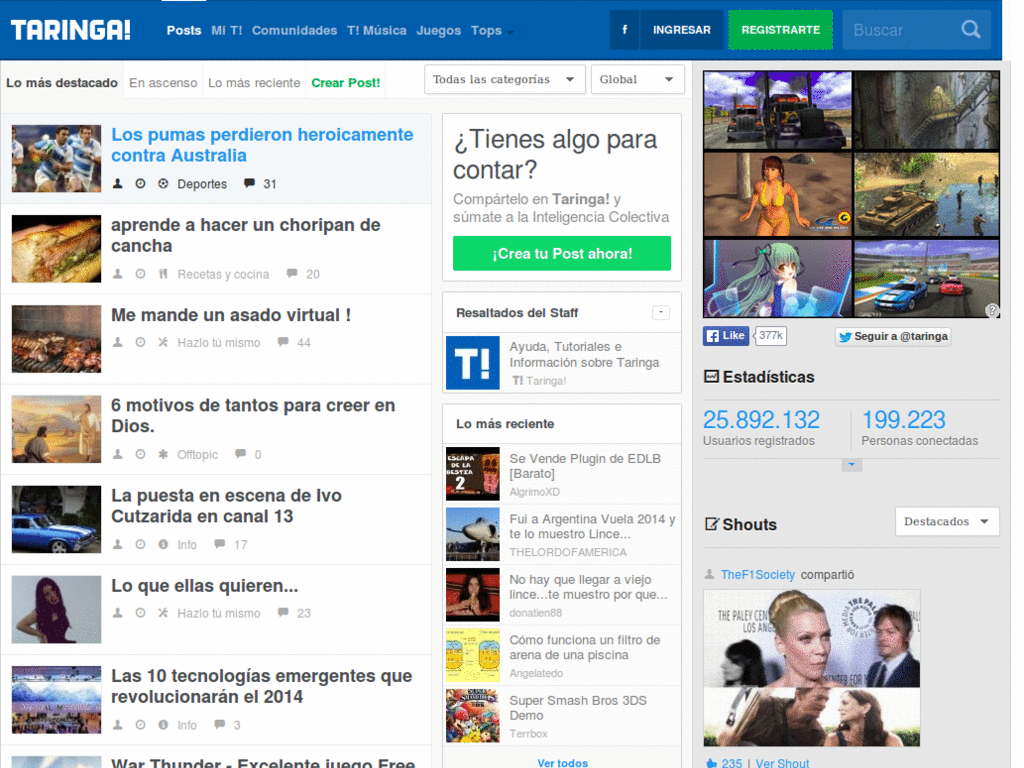
Task: Switch to the En ascenso tab
Action: click(x=163, y=83)
